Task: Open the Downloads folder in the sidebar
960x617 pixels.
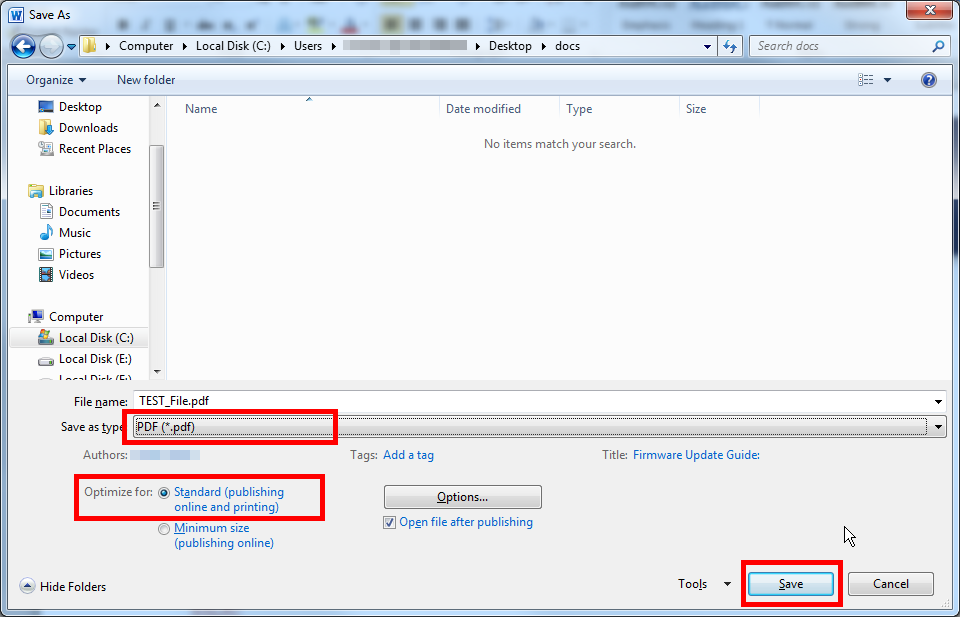Action: tap(88, 127)
